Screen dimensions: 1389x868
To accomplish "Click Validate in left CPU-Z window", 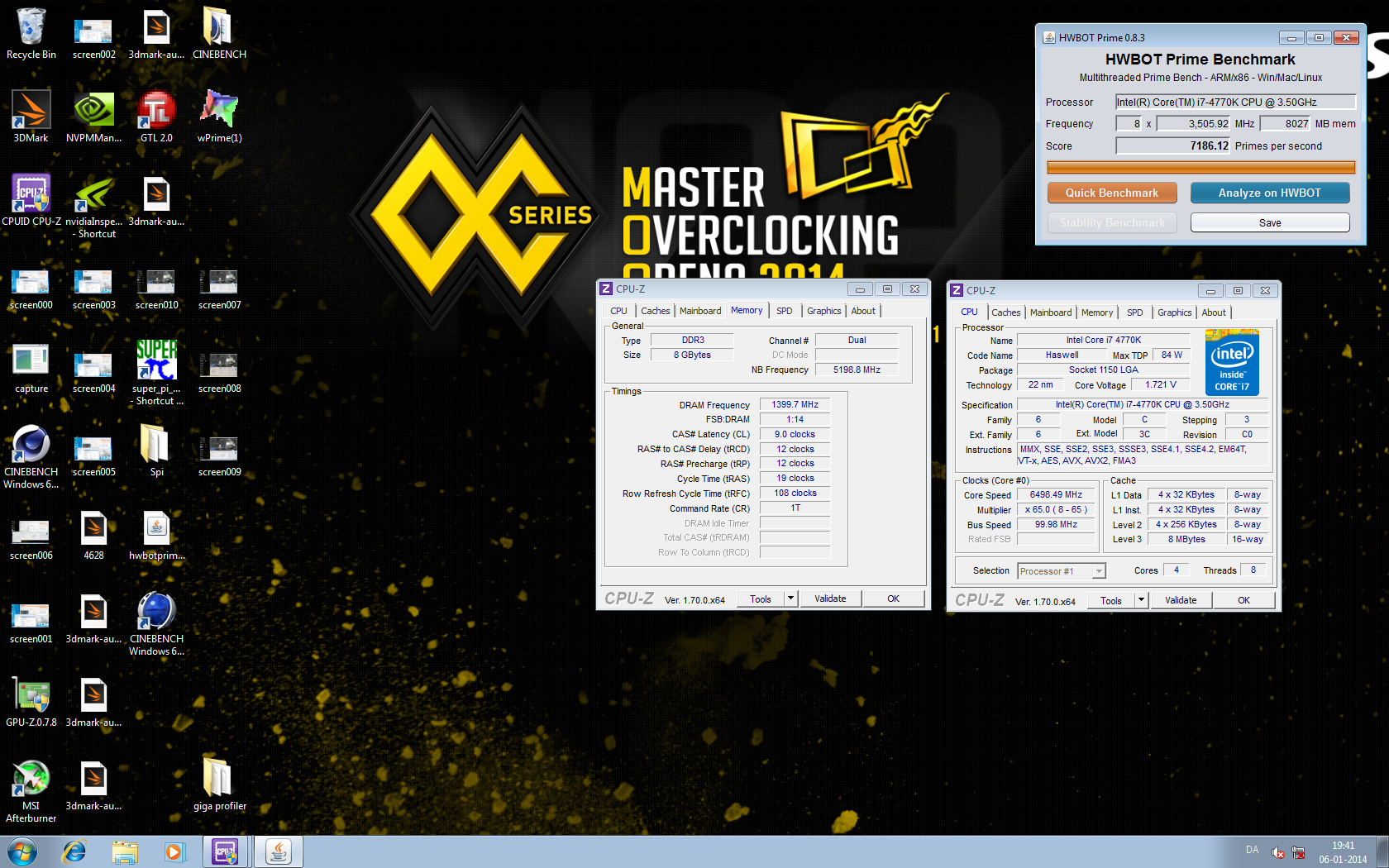I will coord(830,599).
